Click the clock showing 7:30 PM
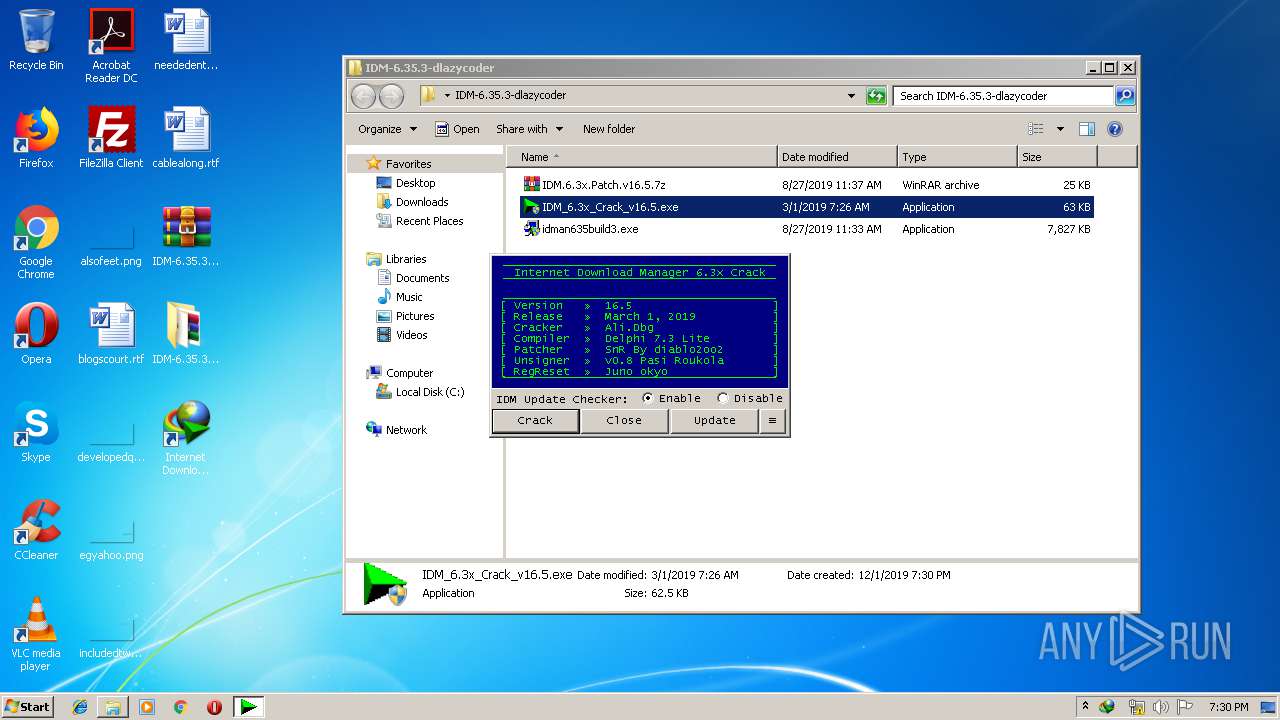This screenshot has width=1280, height=720. pyautogui.click(x=1228, y=707)
